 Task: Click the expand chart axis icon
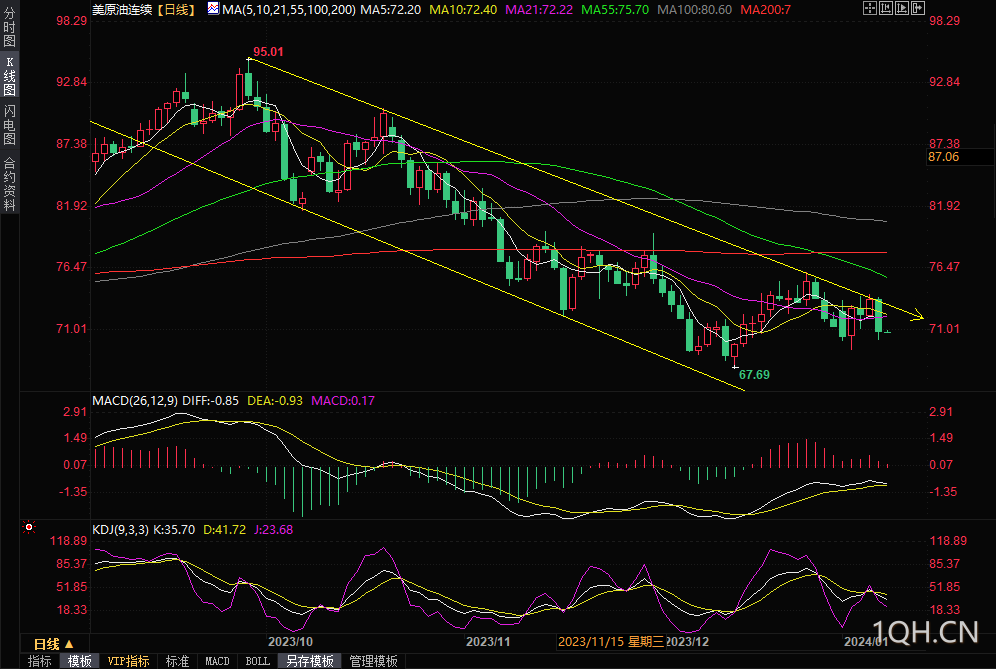(x=902, y=8)
